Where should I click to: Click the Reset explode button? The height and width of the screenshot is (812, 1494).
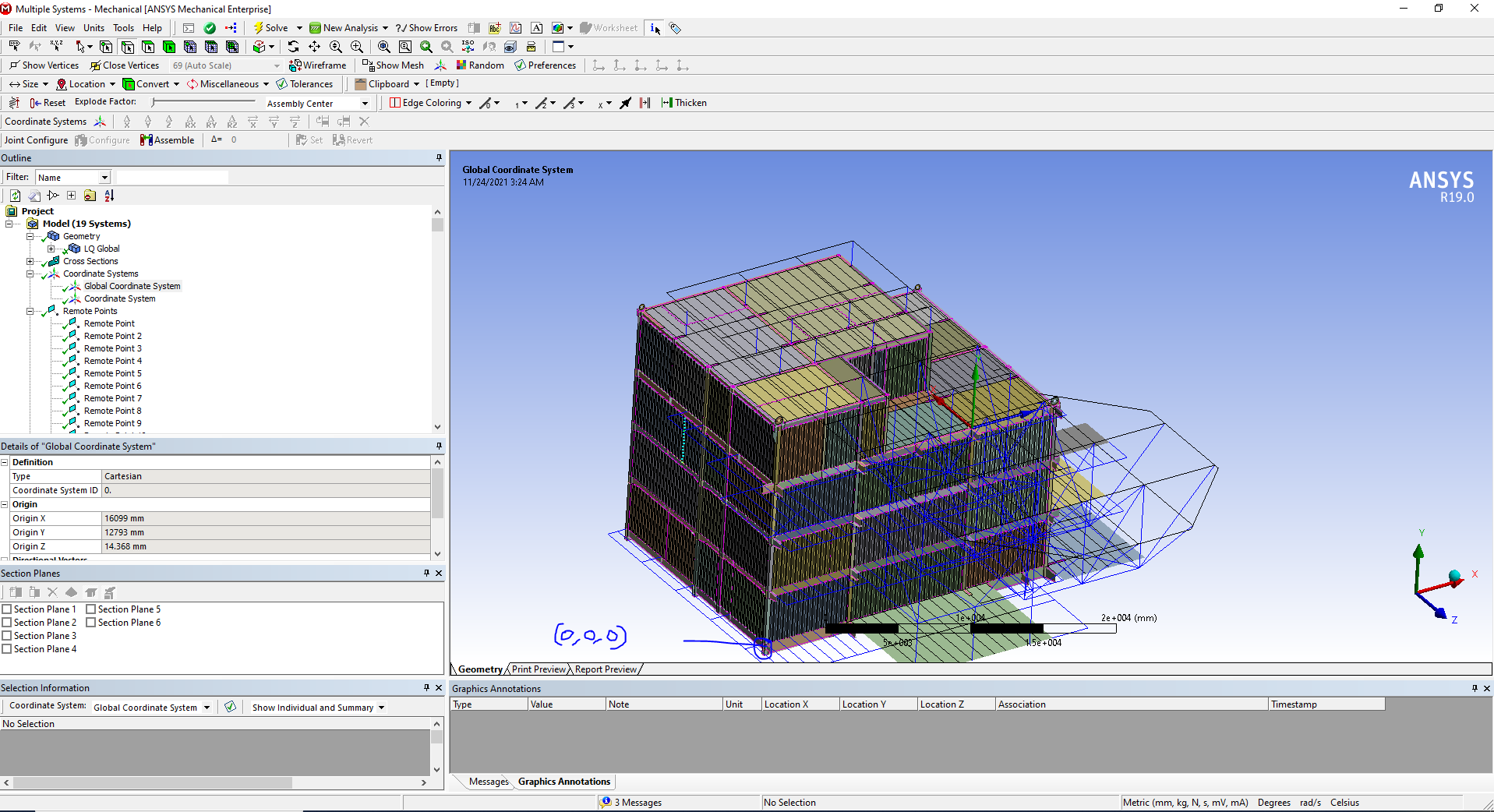48,103
